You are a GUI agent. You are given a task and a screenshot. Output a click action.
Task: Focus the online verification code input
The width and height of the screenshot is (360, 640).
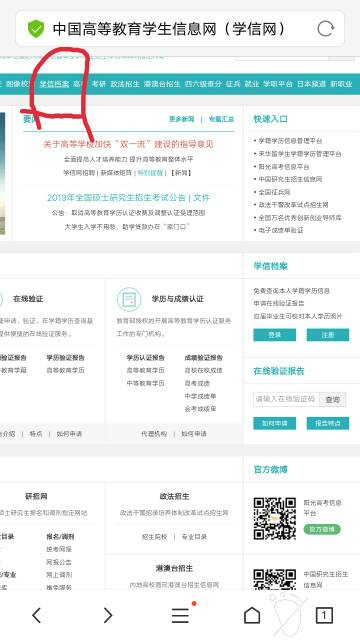[286, 399]
